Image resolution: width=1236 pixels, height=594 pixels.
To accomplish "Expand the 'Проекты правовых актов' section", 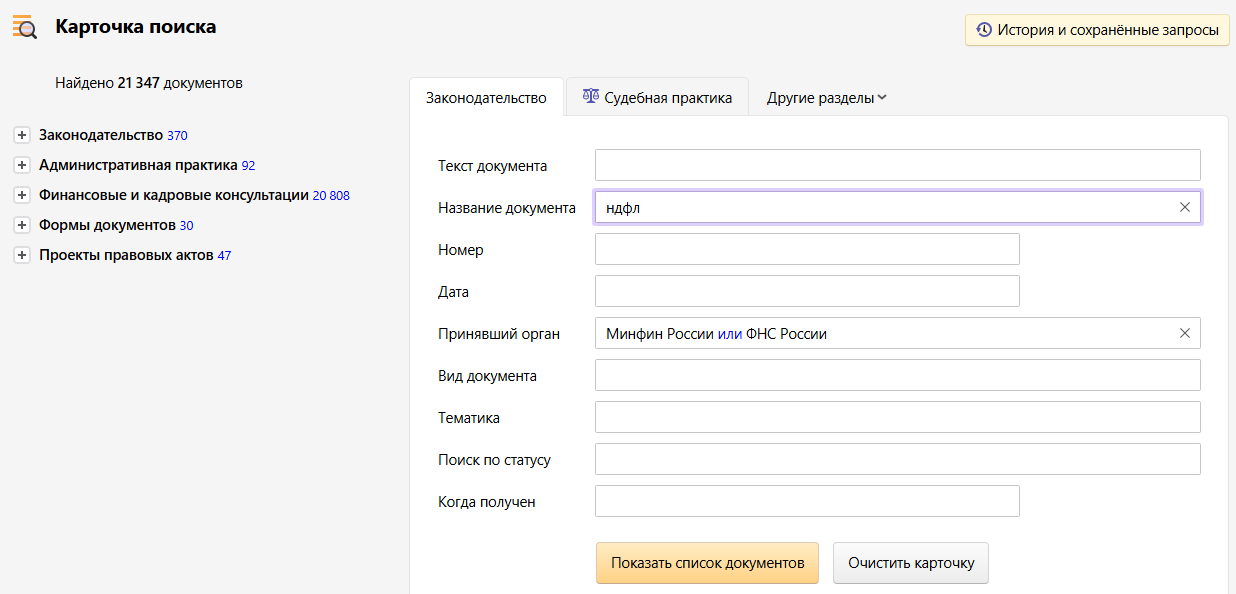I will pyautogui.click(x=22, y=255).
